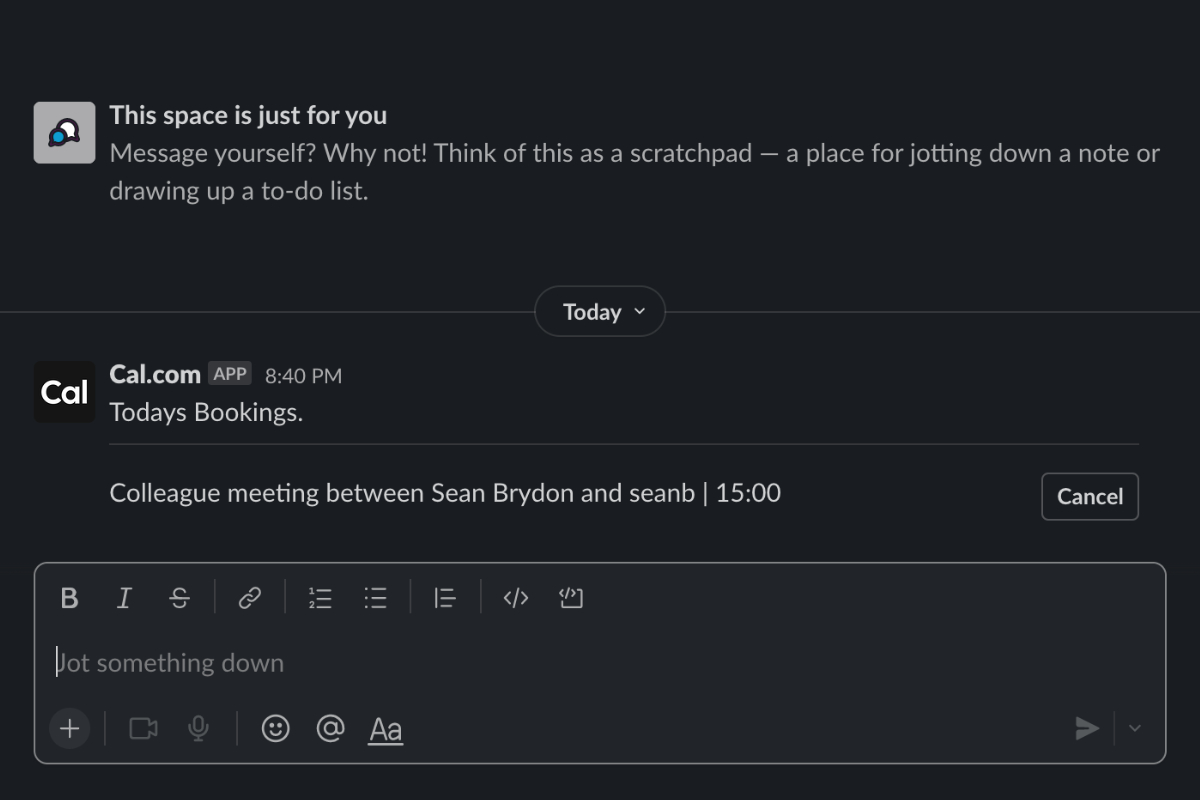Viewport: 1200px width, 800px height.
Task: Toggle italic text formatting
Action: [124, 598]
